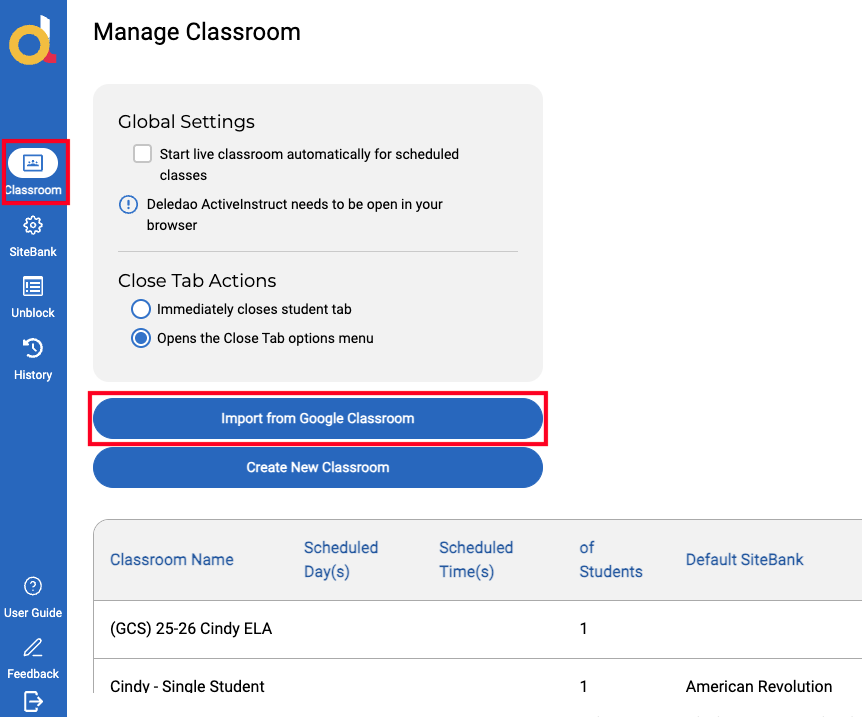Click Import from Google Classroom button
This screenshot has height=717, width=862.
pos(318,418)
